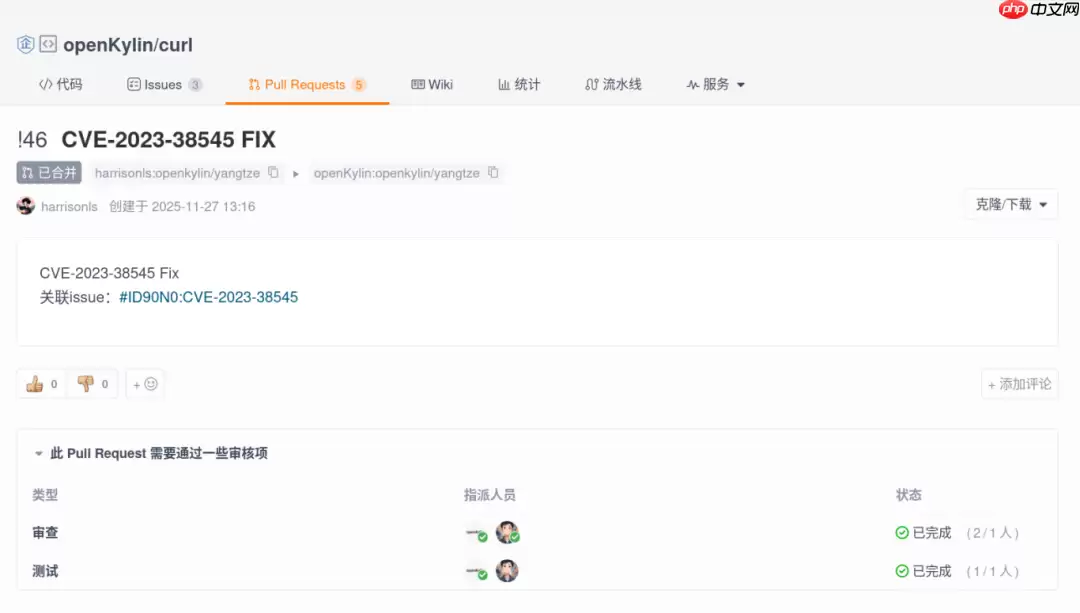
Task: Click the thumbs up reaction
Action: 41,384
